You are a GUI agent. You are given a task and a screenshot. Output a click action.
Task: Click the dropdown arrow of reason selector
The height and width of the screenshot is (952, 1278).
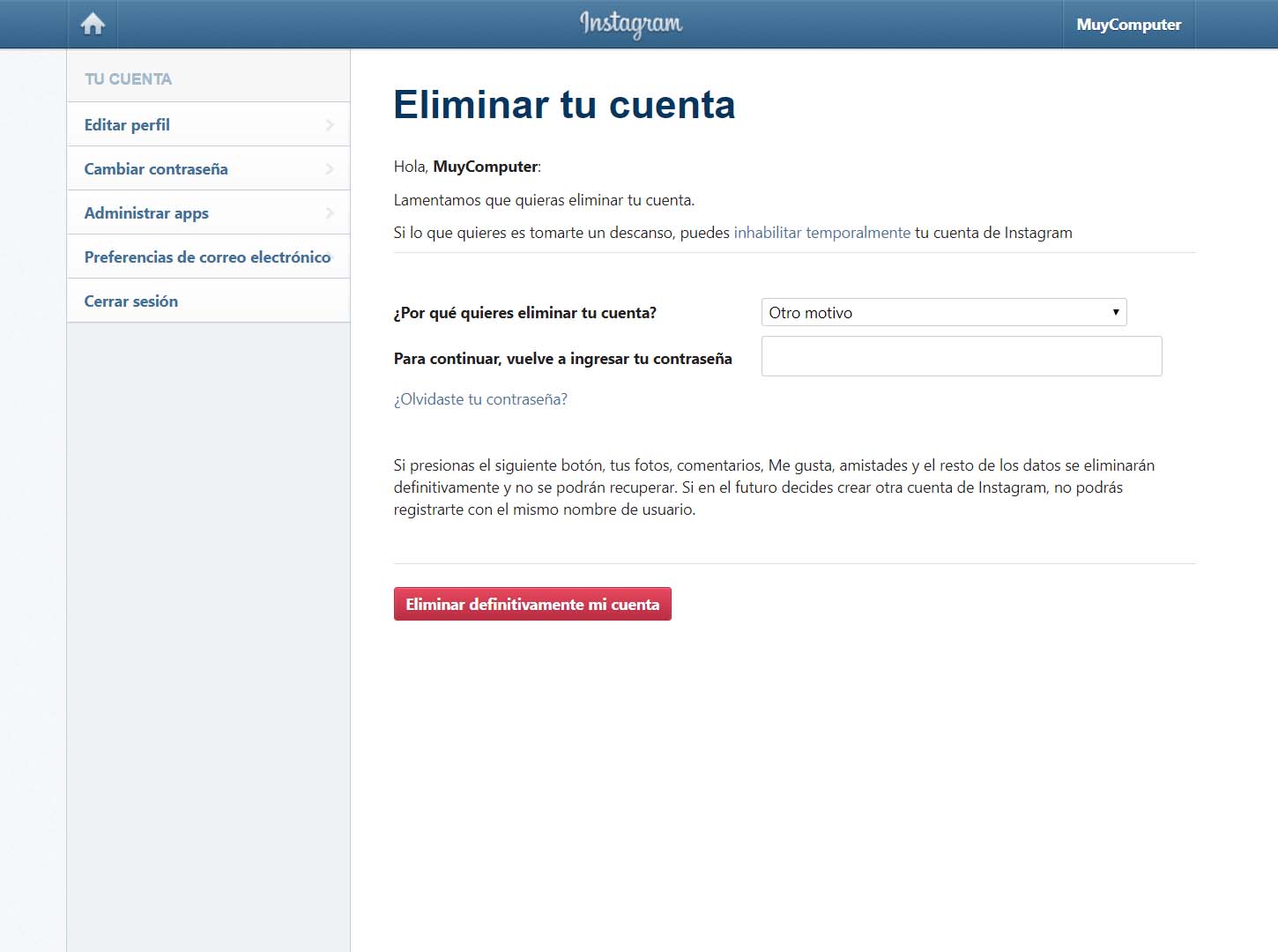pyautogui.click(x=1116, y=312)
